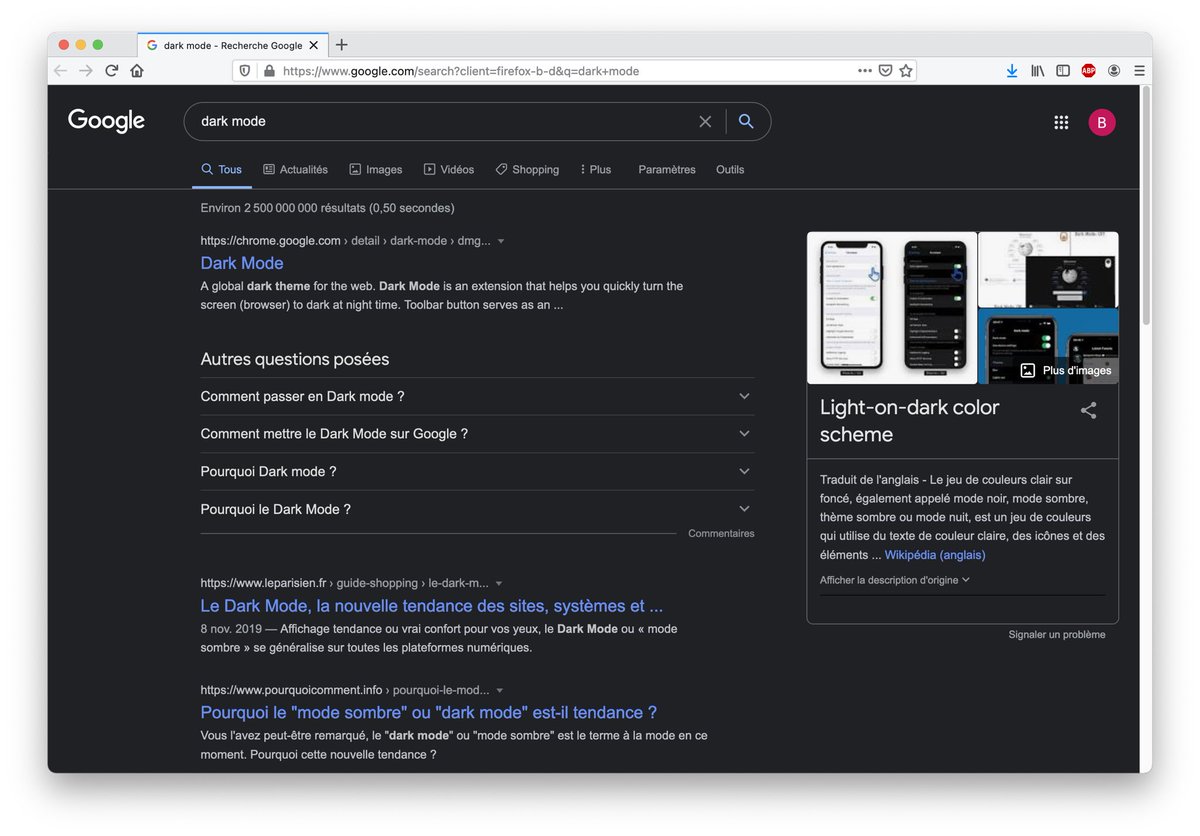Viewport: 1200px width, 836px height.
Task: Open Firefox downloads arrow
Action: [1012, 71]
